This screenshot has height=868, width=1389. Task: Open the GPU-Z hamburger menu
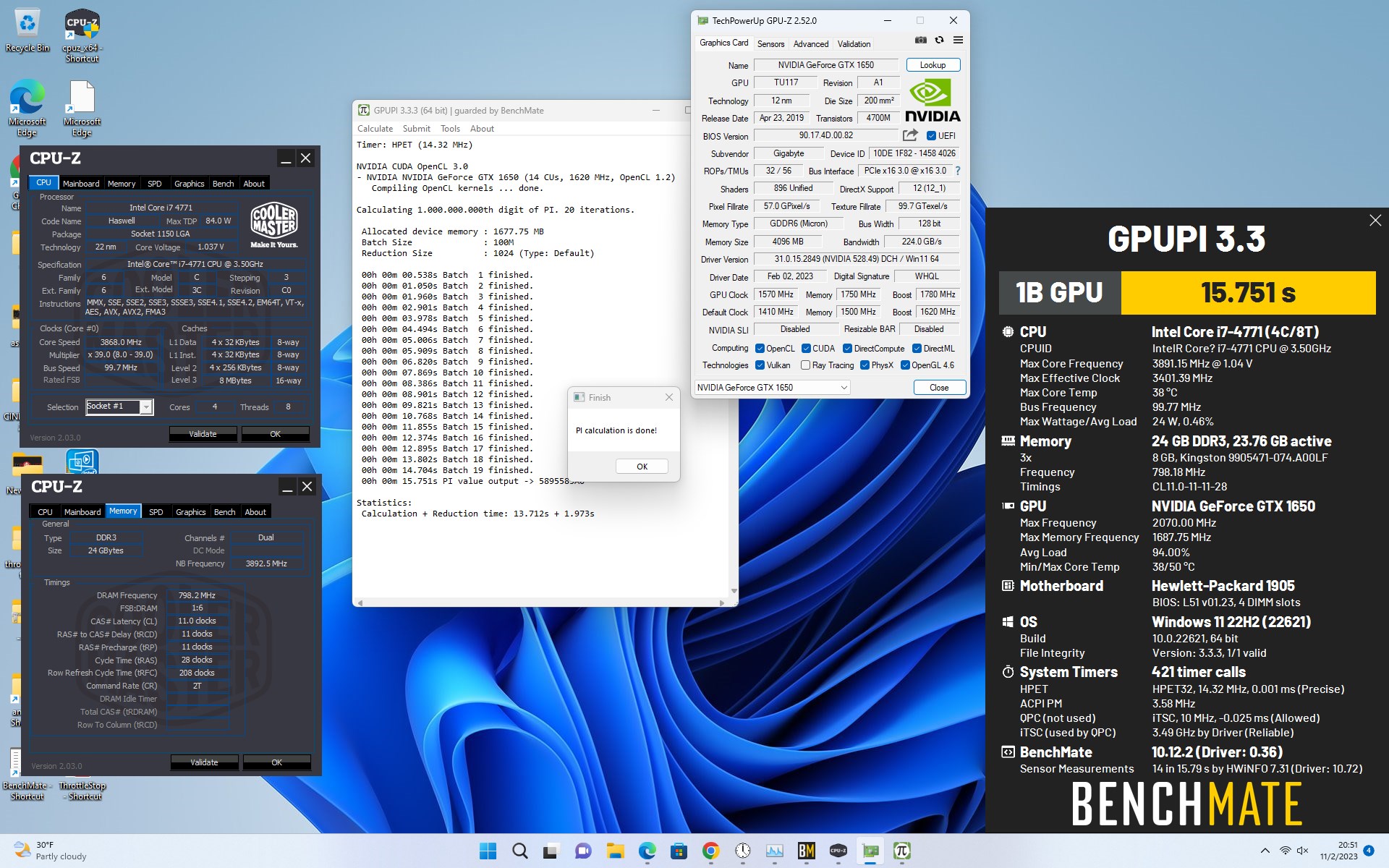[x=958, y=41]
